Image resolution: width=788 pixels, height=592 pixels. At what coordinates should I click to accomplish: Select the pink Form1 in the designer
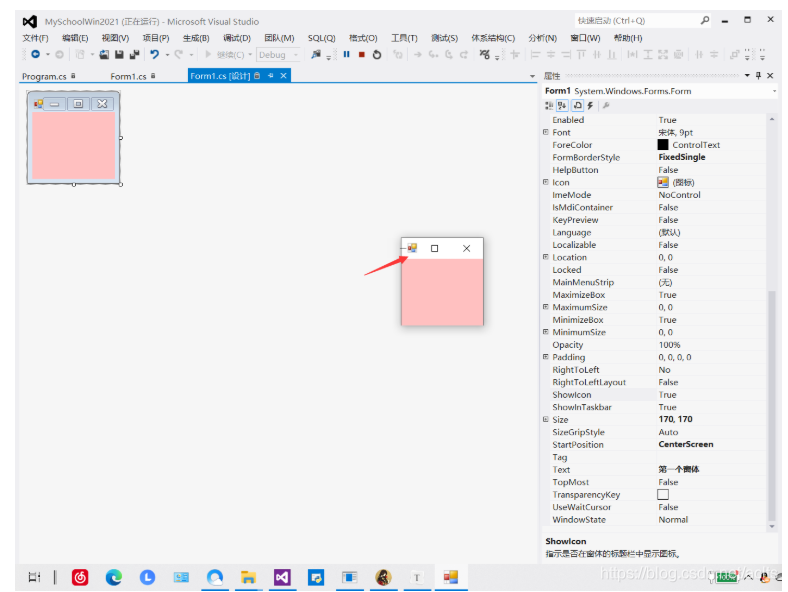(x=73, y=145)
